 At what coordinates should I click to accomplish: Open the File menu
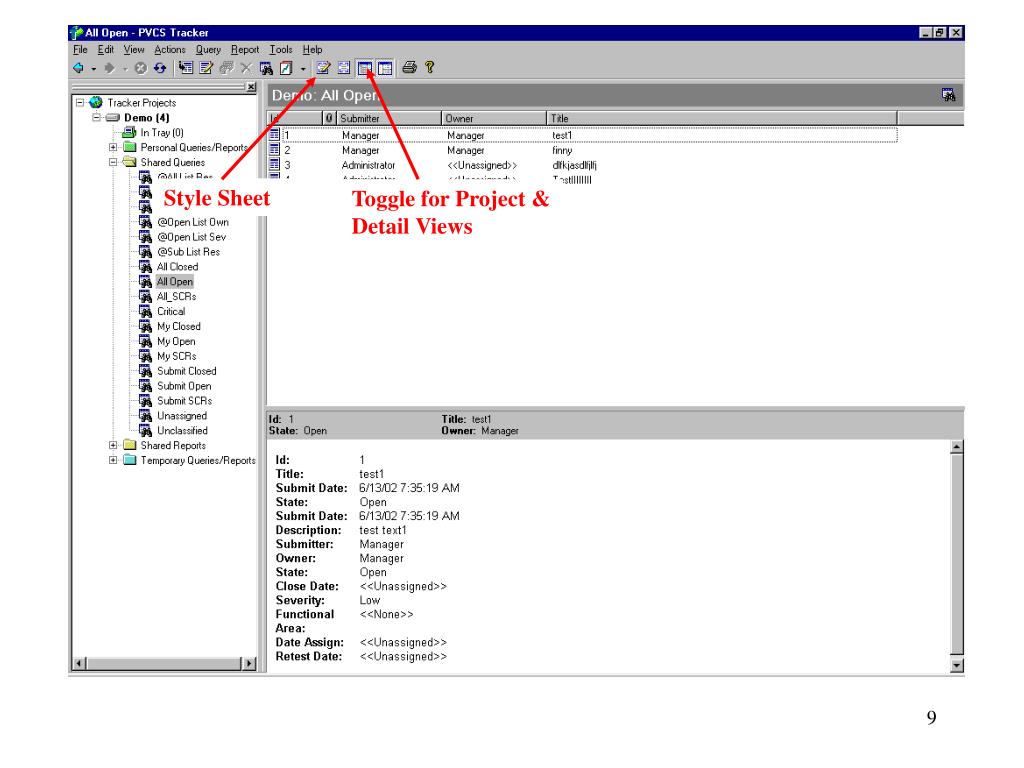[x=80, y=50]
